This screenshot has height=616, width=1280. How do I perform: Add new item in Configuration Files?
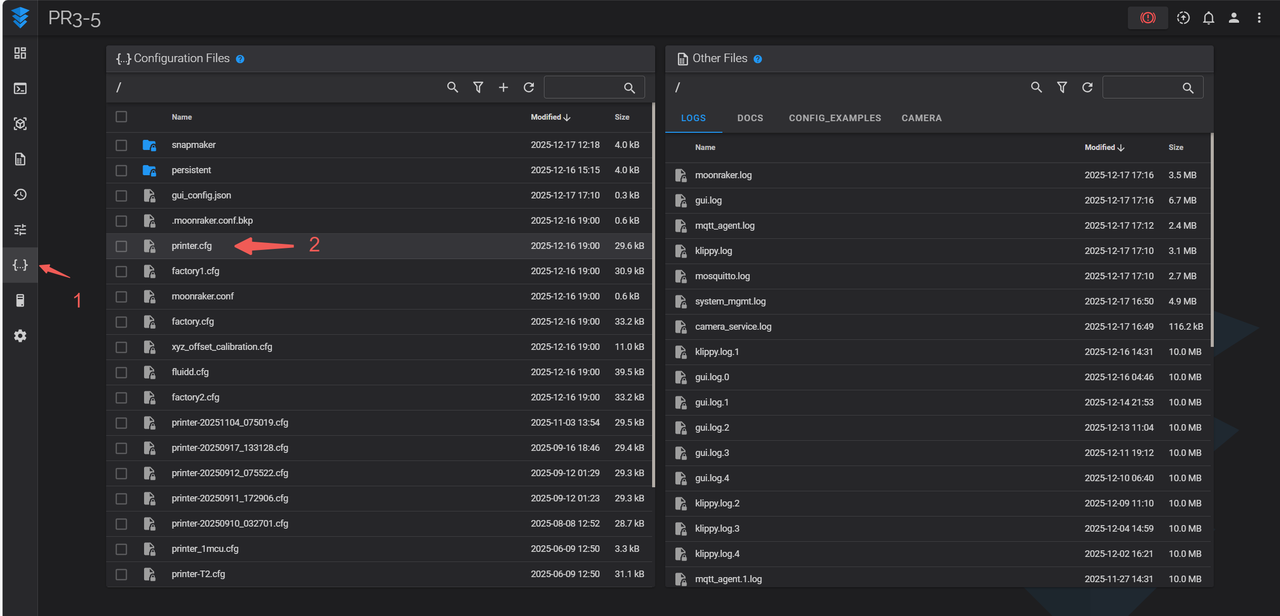click(503, 88)
